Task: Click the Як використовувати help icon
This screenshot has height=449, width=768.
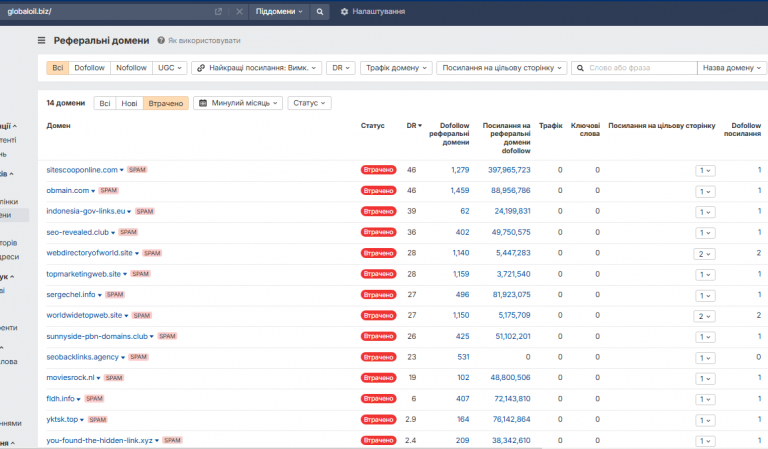Action: [160, 41]
